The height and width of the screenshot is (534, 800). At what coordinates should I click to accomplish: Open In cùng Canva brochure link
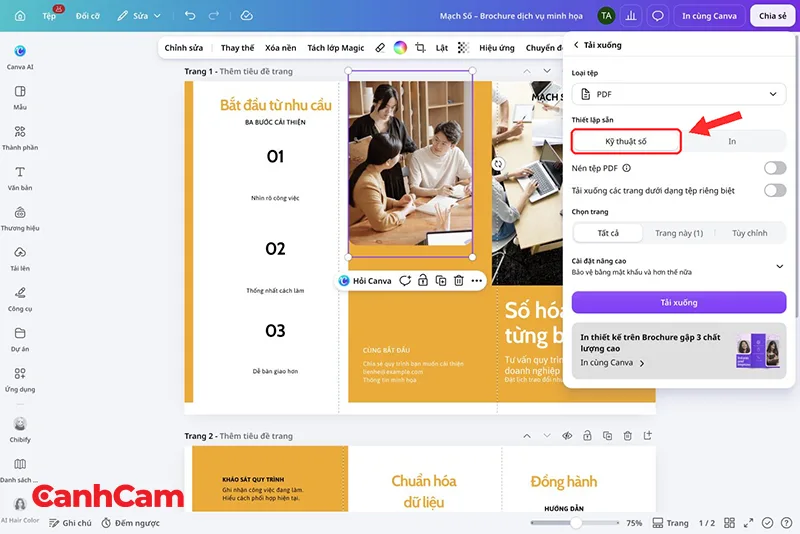tap(612, 363)
